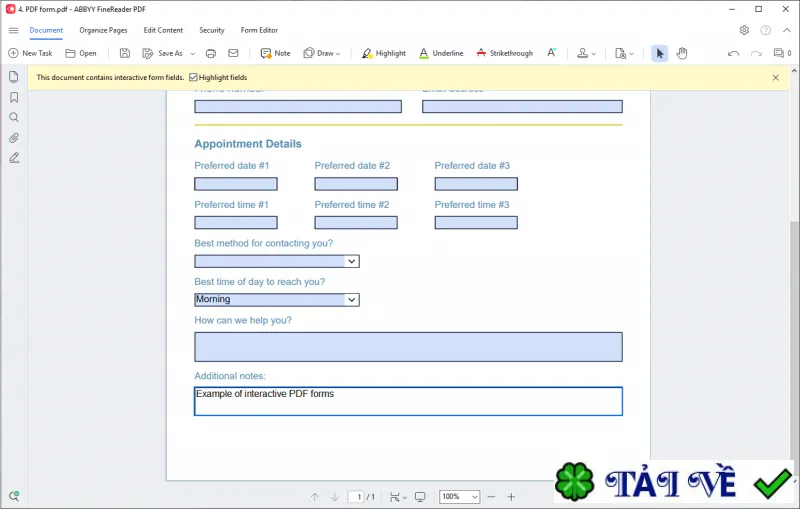Switch to the Document tab
This screenshot has height=509, width=800.
click(x=46, y=30)
